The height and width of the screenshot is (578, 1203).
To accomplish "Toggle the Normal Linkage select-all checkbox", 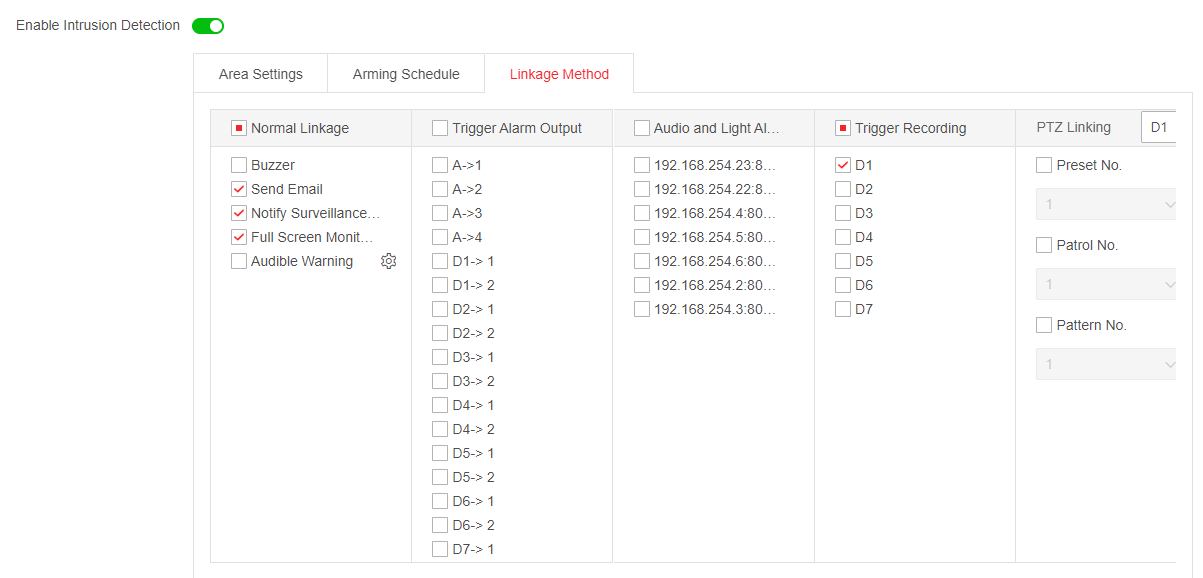I will coord(239,128).
